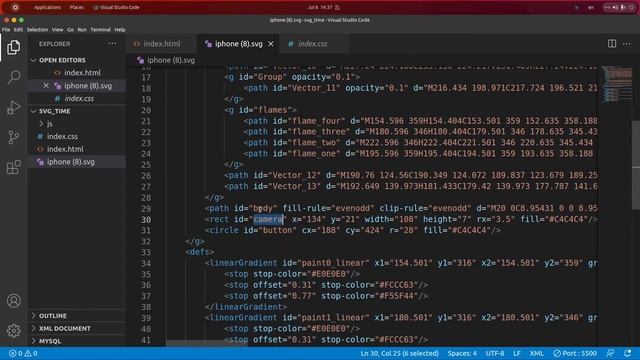Open the File menu
Viewport: 640px width, 360px height.
click(6, 29)
